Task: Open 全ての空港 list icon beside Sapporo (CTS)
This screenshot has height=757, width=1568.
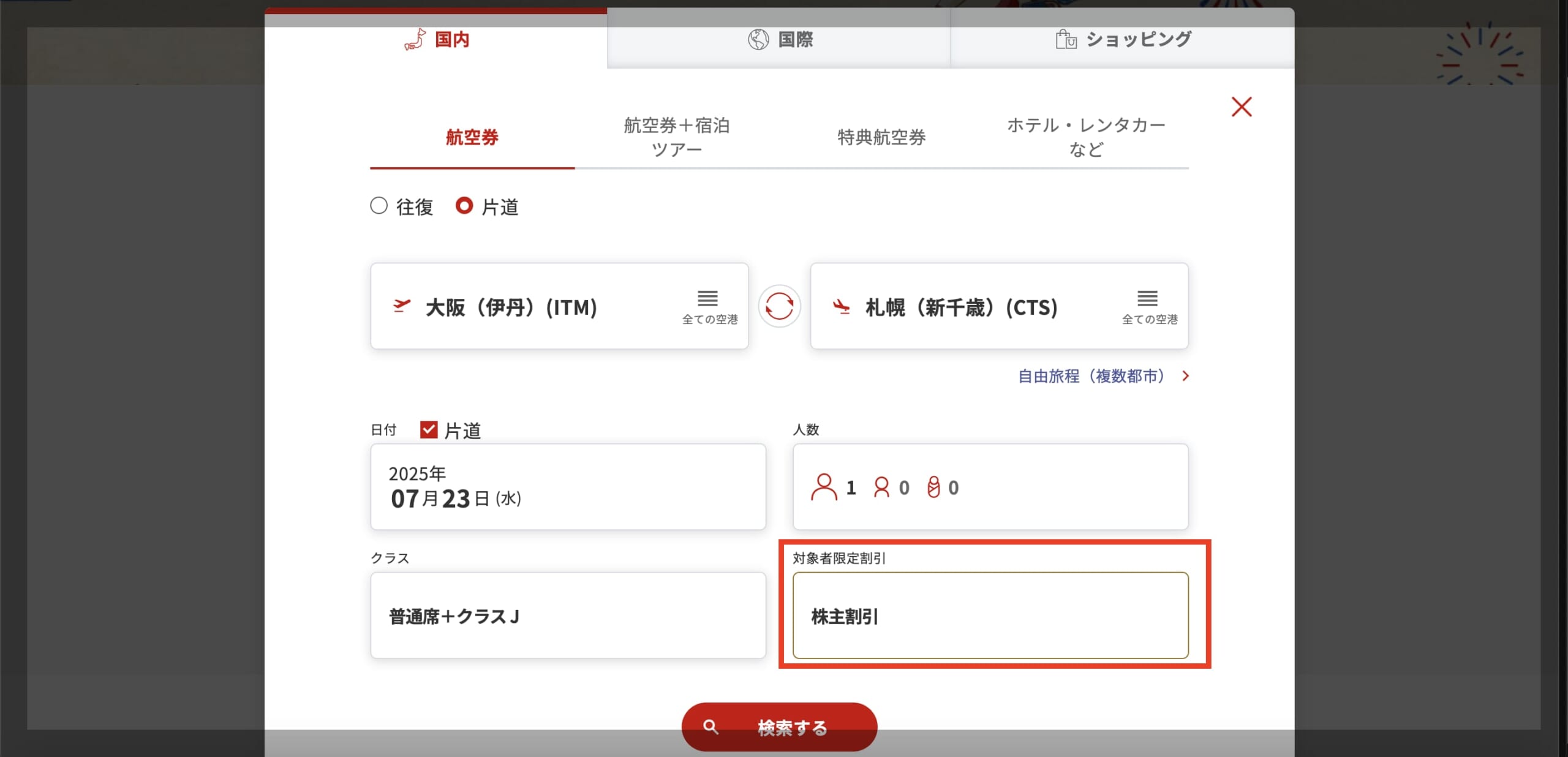Action: 1148,298
